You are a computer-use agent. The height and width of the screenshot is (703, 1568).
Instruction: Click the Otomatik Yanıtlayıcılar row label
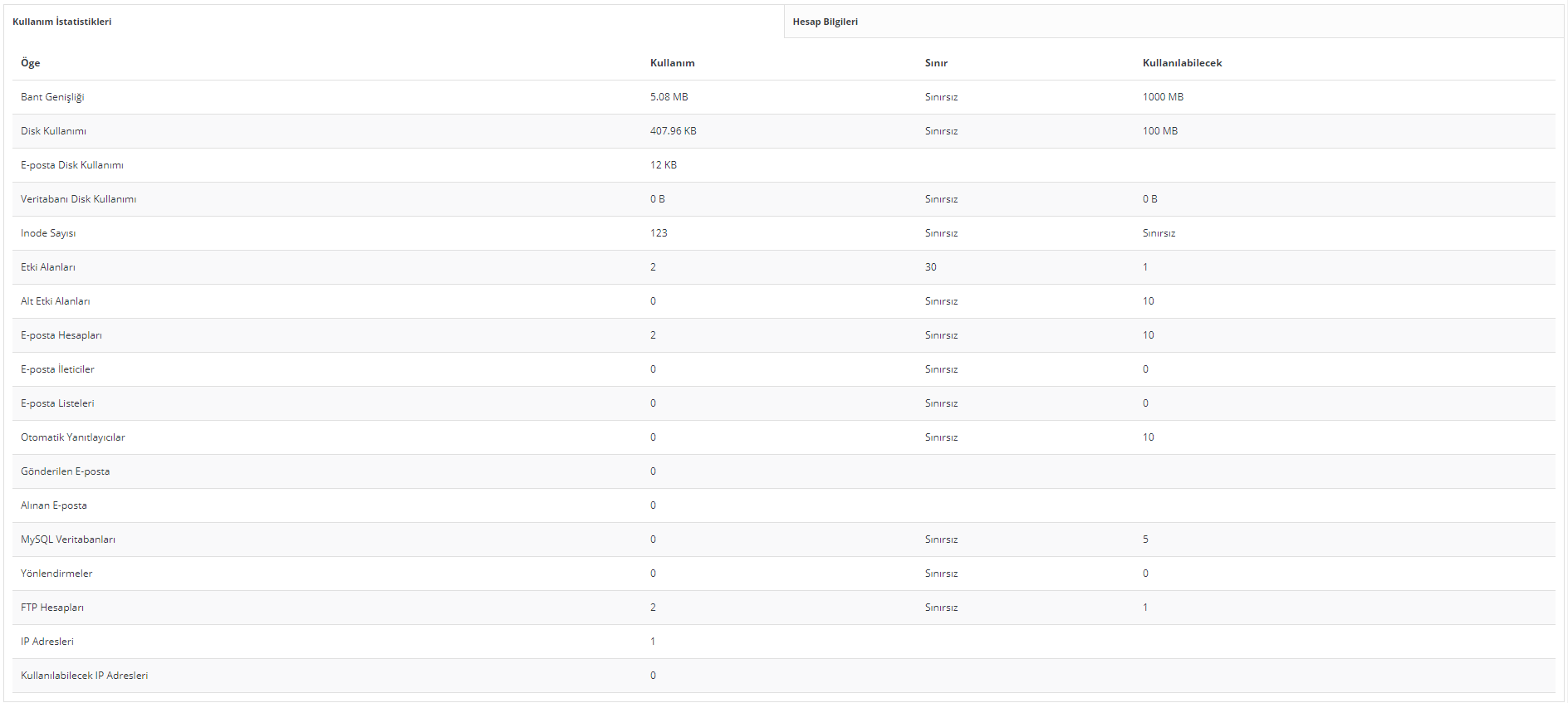(x=73, y=437)
